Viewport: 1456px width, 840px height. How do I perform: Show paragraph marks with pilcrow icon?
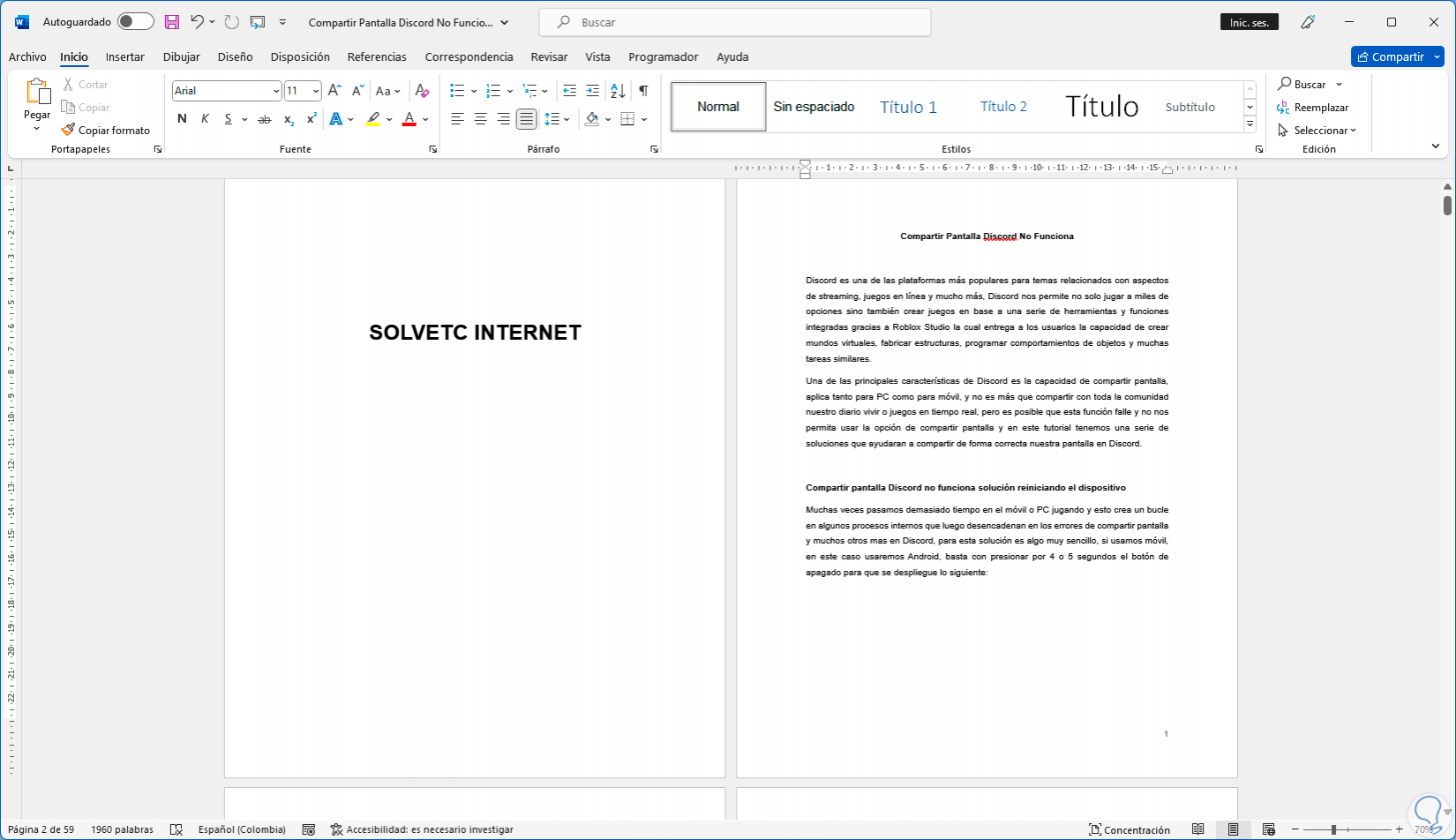(x=643, y=90)
